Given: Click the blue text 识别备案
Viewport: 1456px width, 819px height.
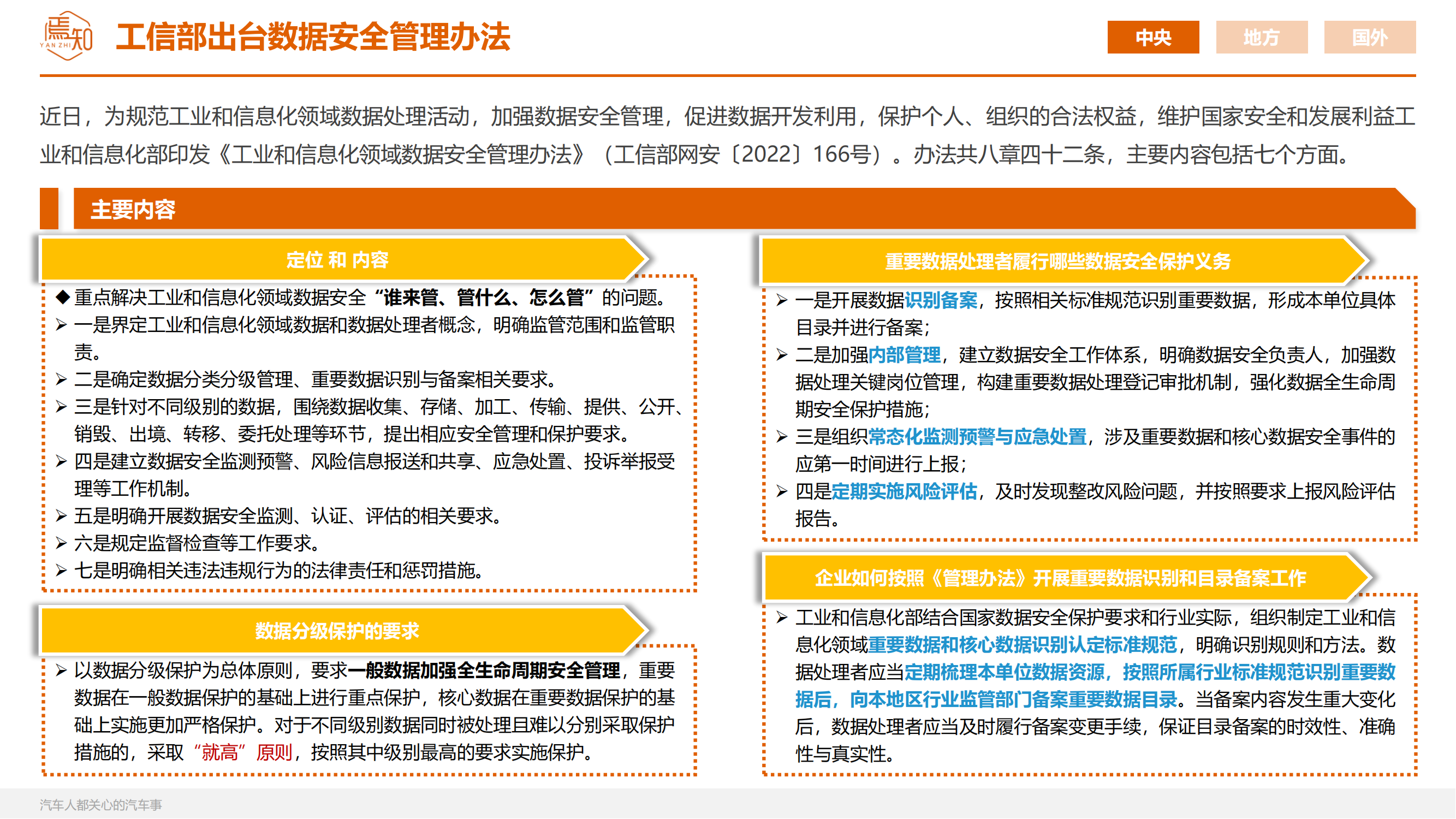Looking at the screenshot, I should click(941, 300).
